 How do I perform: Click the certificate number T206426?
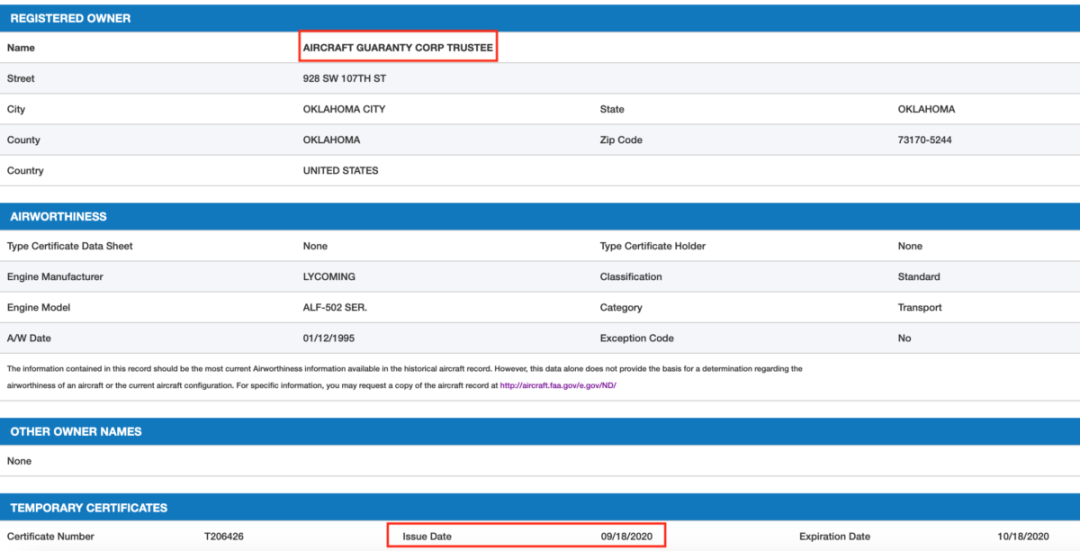click(224, 537)
